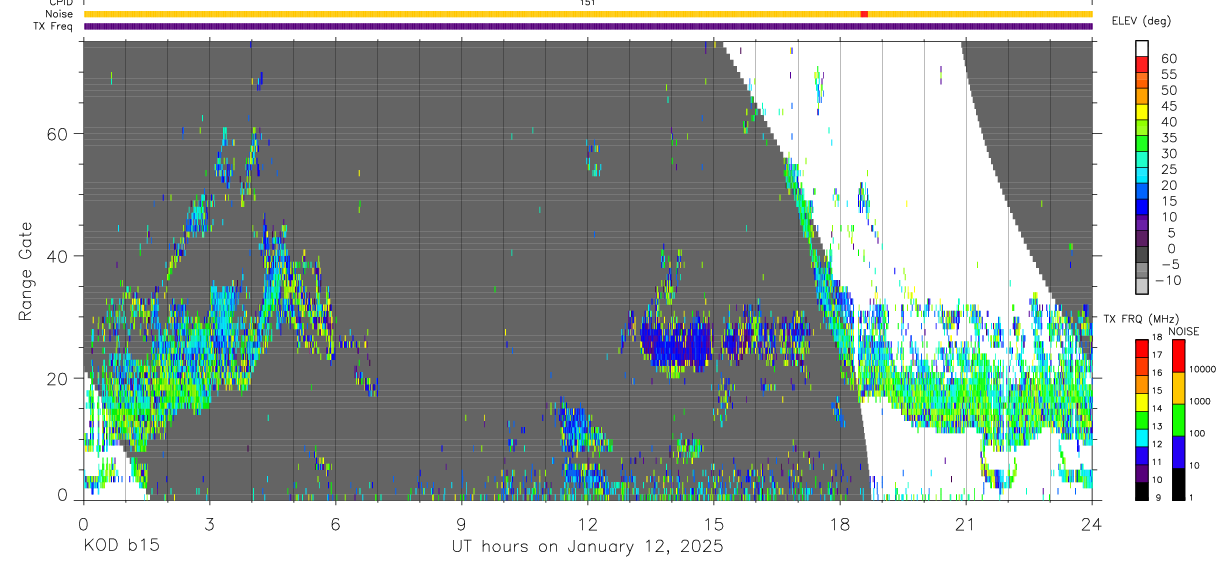Click hour tick label '9' on time axis
The width and height of the screenshot is (1228, 567).
coord(461,523)
